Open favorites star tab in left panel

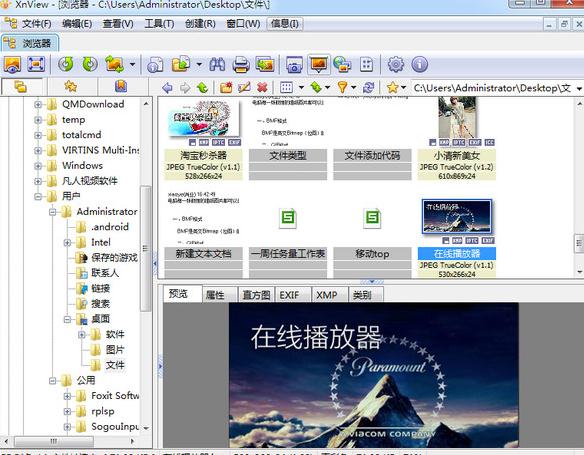pyautogui.click(x=70, y=86)
